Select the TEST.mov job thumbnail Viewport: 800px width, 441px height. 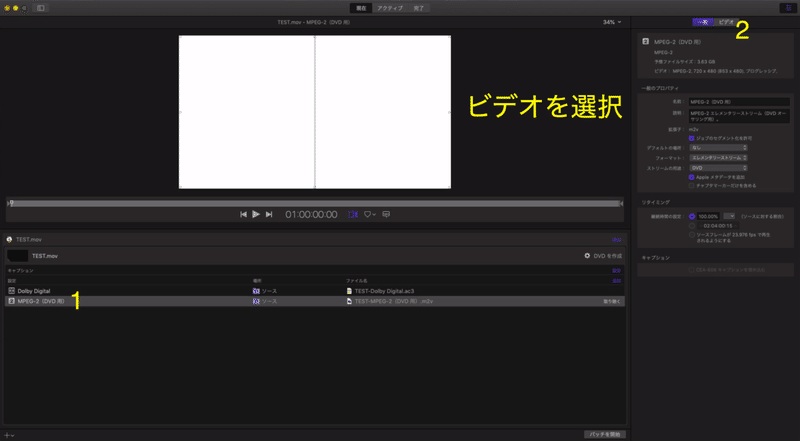(18, 256)
